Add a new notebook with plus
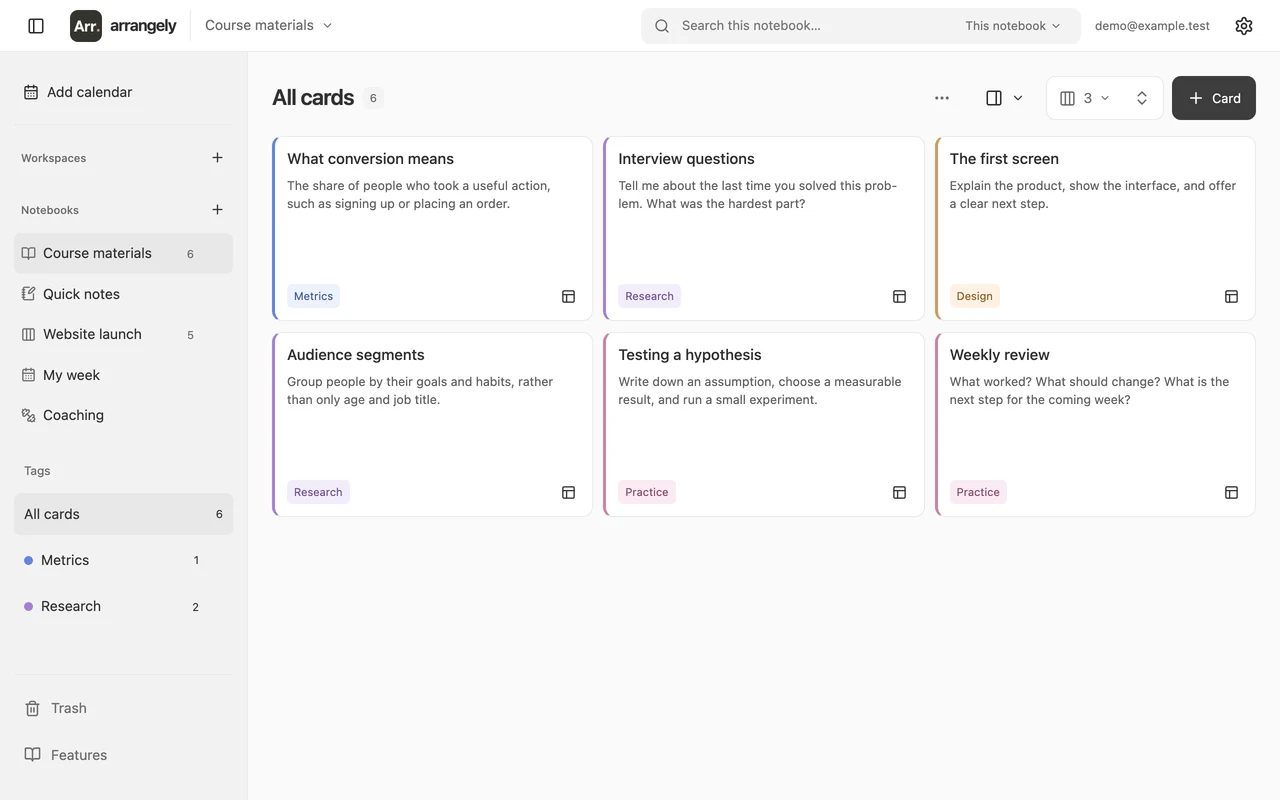The width and height of the screenshot is (1280, 800). click(x=217, y=210)
